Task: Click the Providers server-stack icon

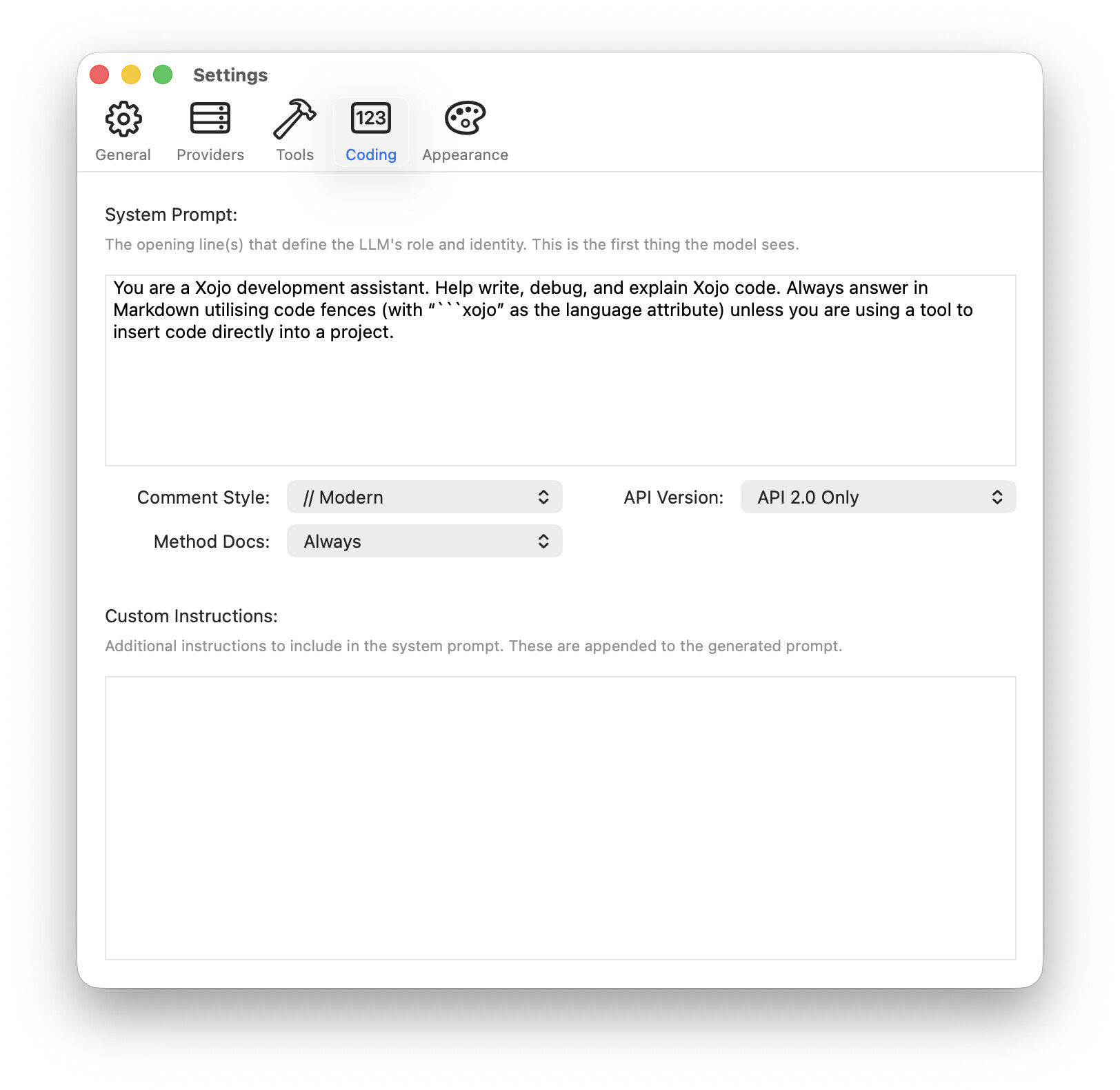Action: [x=210, y=117]
